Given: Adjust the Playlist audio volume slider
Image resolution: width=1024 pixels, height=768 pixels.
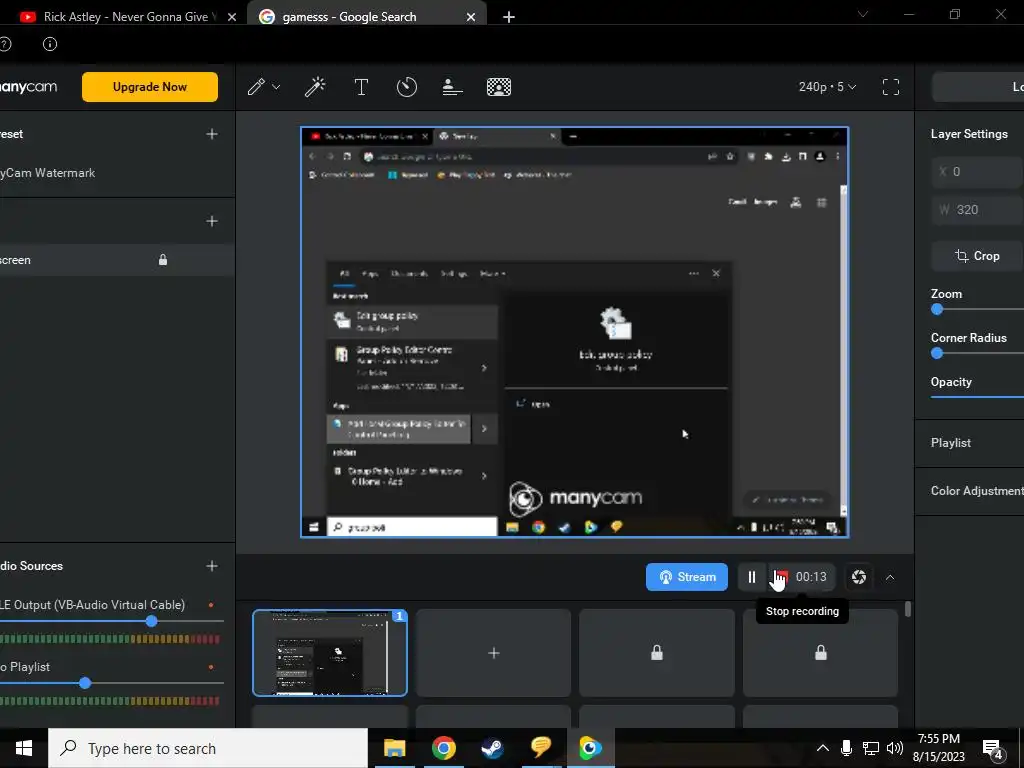Looking at the screenshot, I should click(x=85, y=683).
